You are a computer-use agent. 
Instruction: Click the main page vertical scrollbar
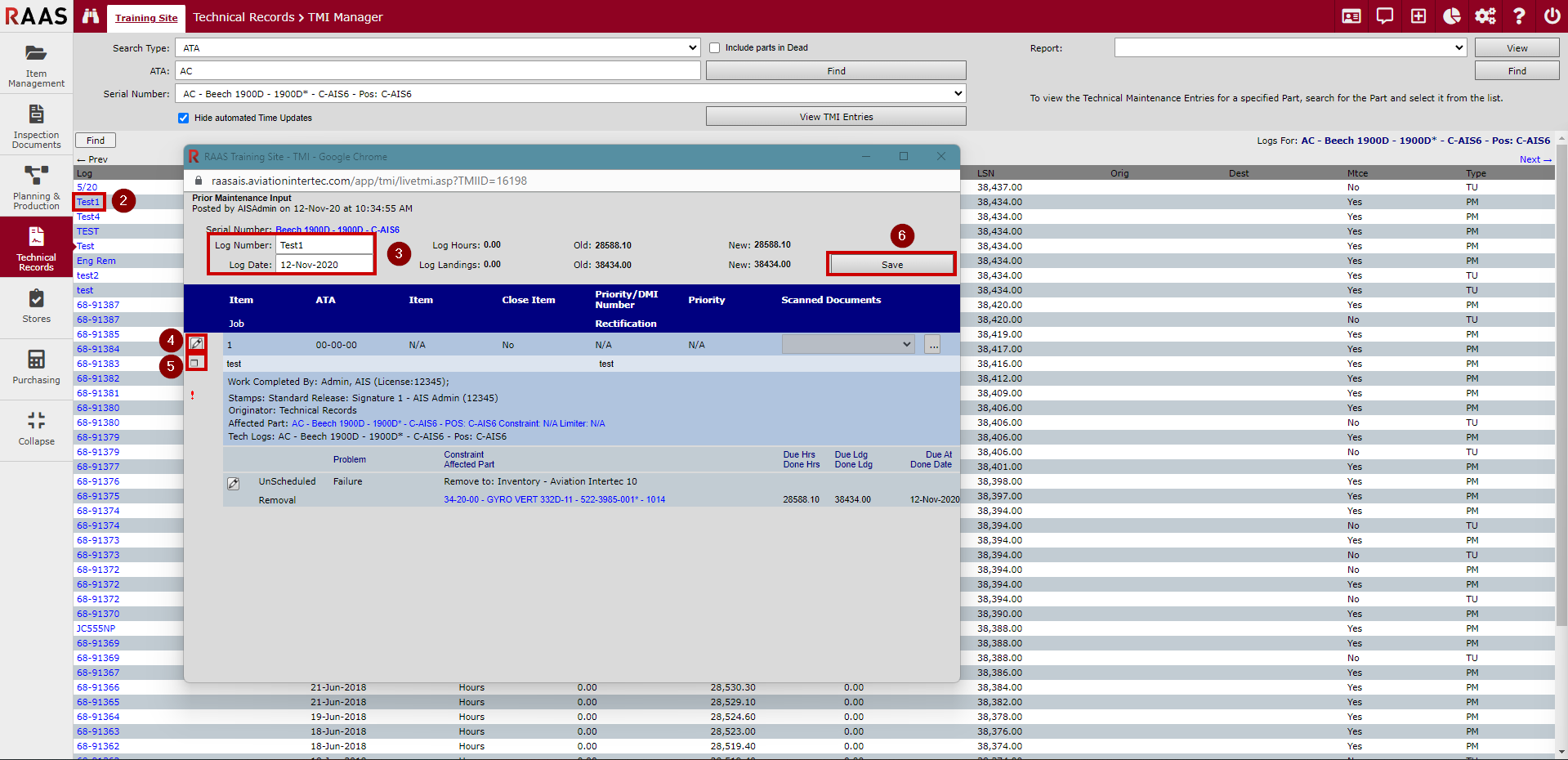(x=1561, y=384)
